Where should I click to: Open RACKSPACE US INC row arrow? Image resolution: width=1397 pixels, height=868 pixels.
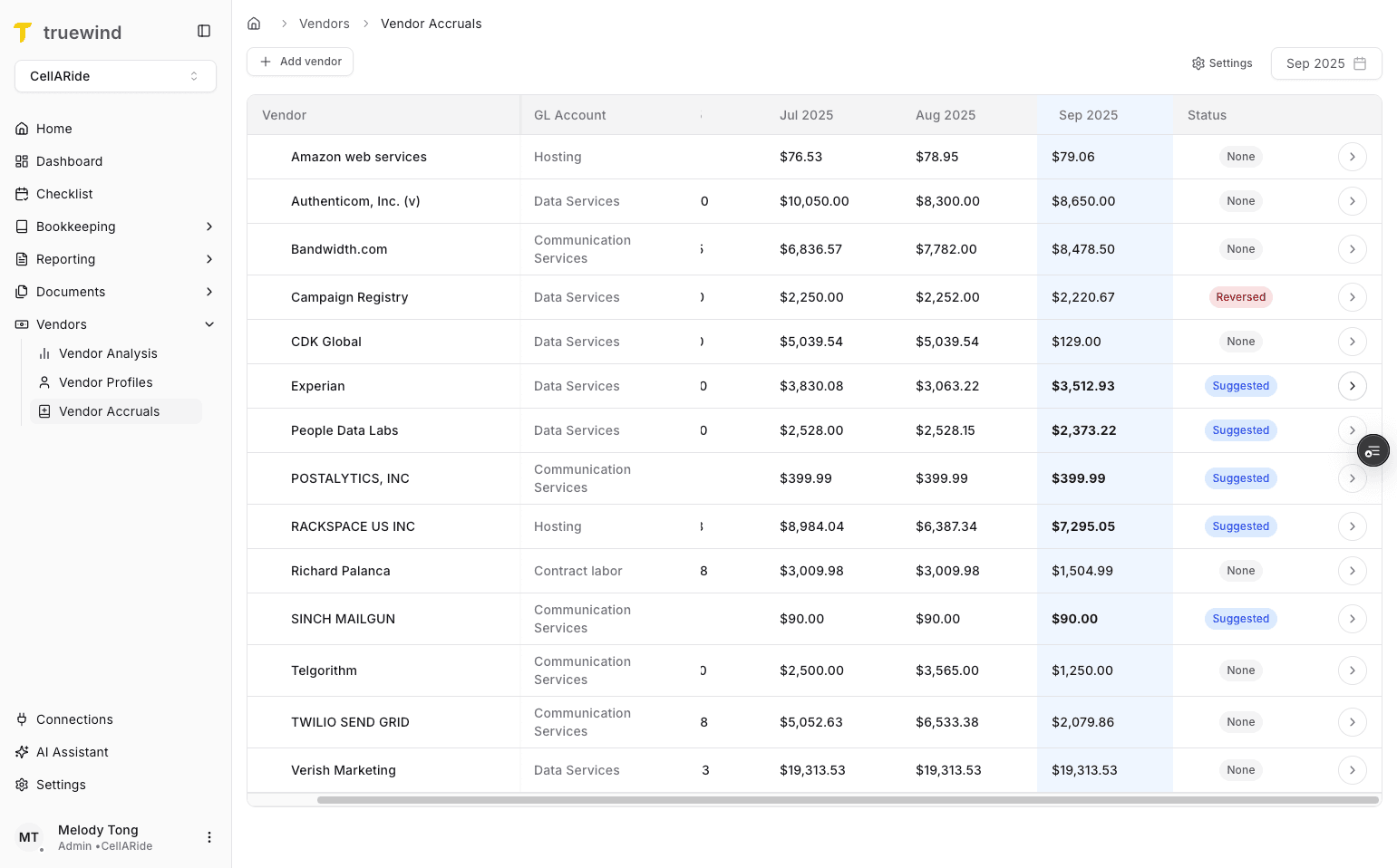pos(1353,526)
